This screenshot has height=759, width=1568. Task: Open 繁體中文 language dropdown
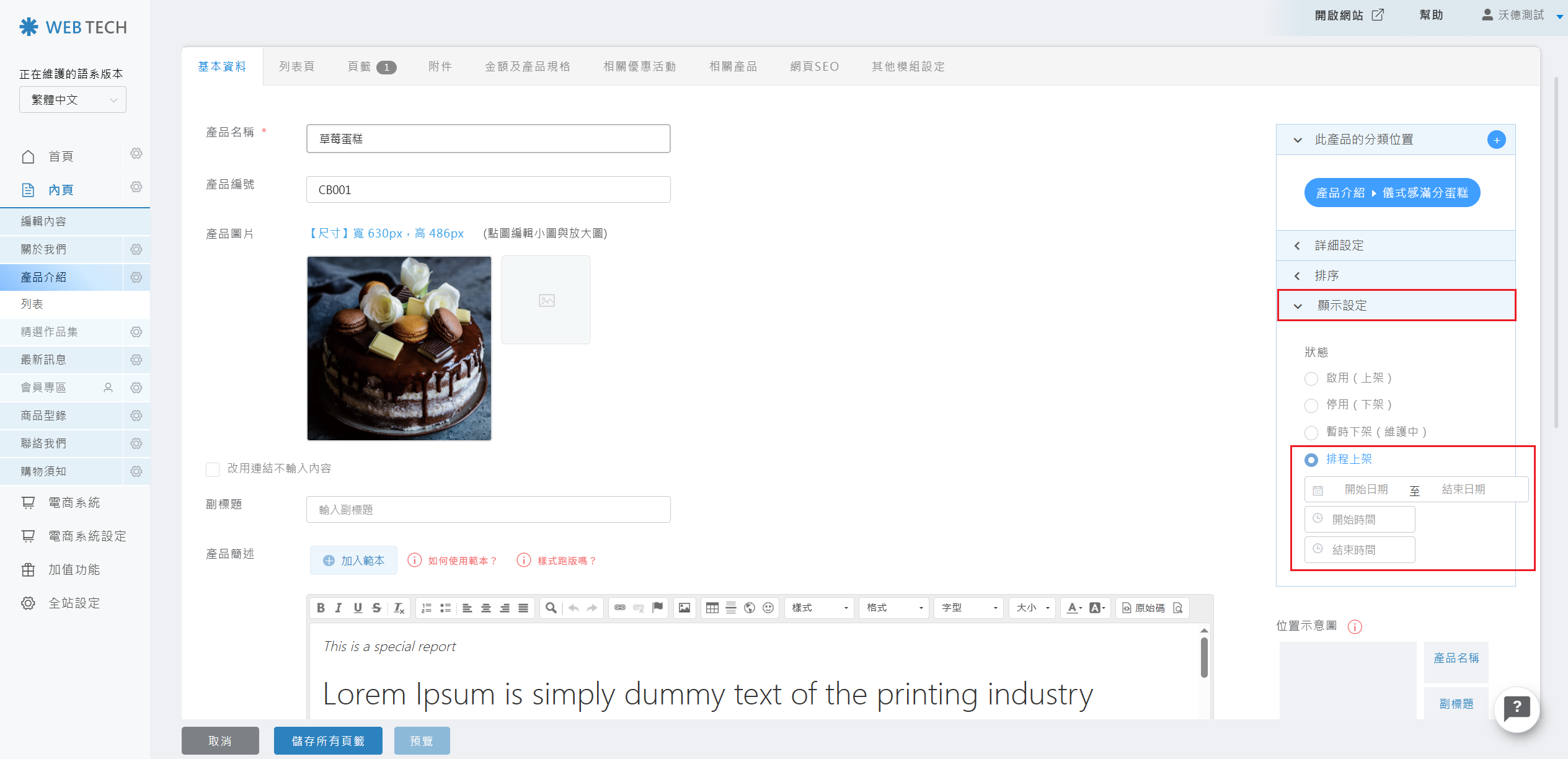pyautogui.click(x=73, y=100)
